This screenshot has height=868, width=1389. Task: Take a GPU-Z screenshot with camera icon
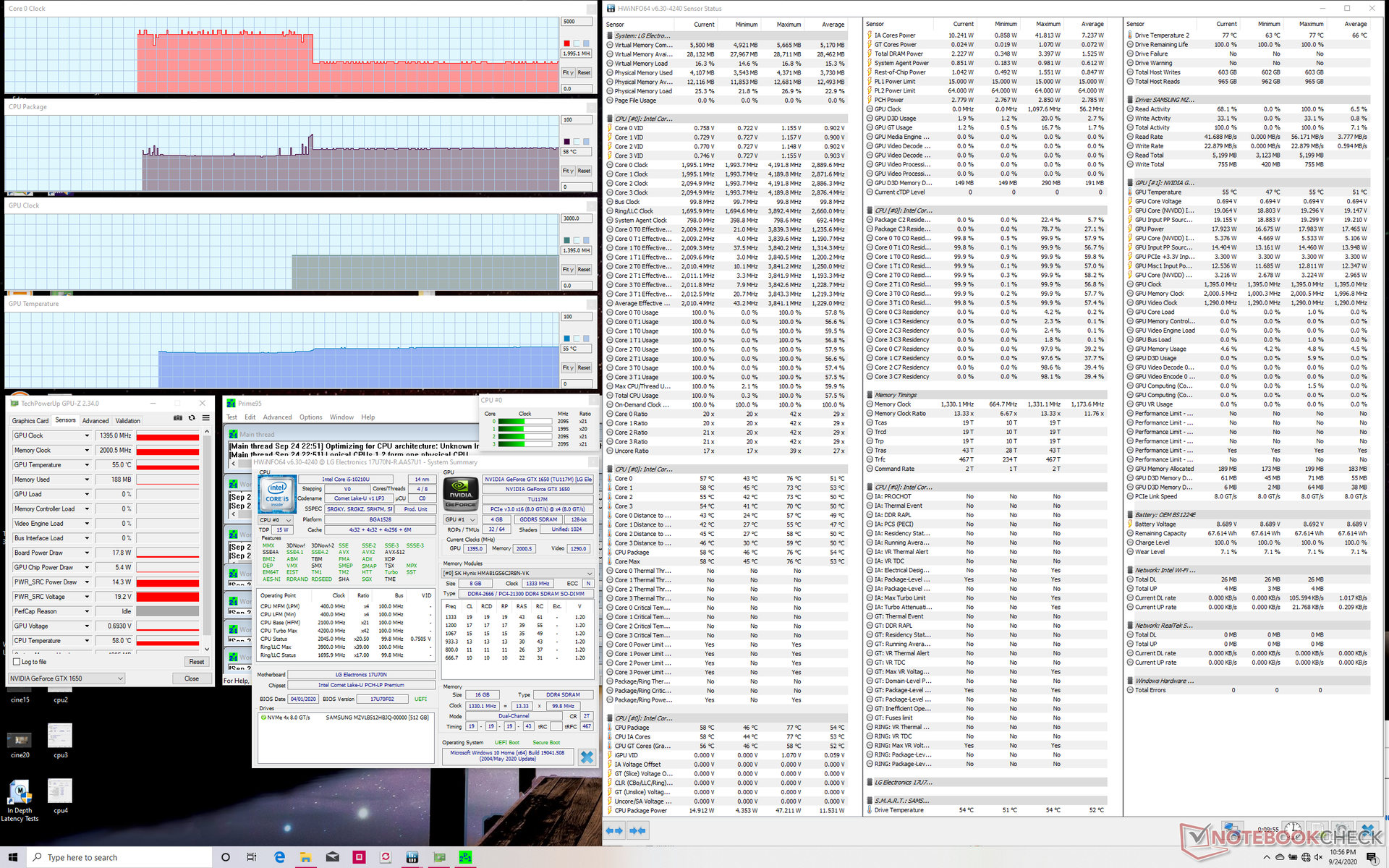pyautogui.click(x=178, y=417)
